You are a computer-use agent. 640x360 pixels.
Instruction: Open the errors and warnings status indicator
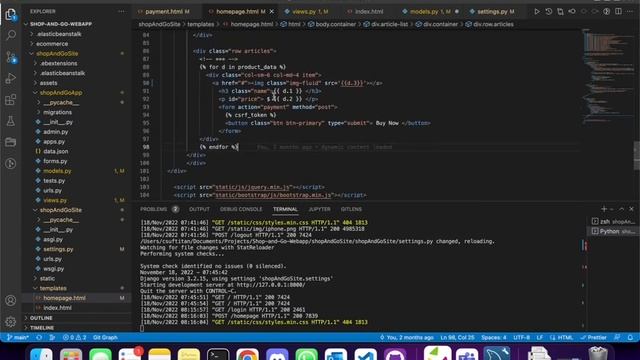coord(75,338)
